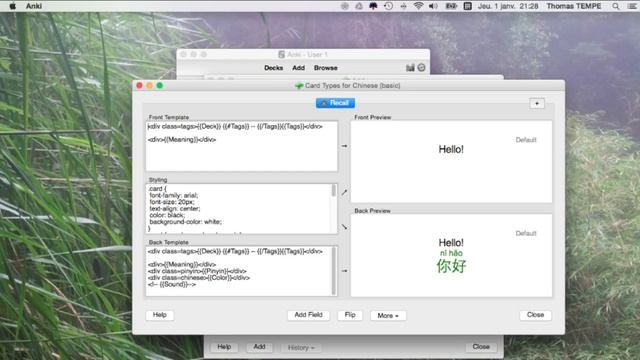Click the Time Machine menu bar icon
The width and height of the screenshot is (640, 360).
pos(388,6)
